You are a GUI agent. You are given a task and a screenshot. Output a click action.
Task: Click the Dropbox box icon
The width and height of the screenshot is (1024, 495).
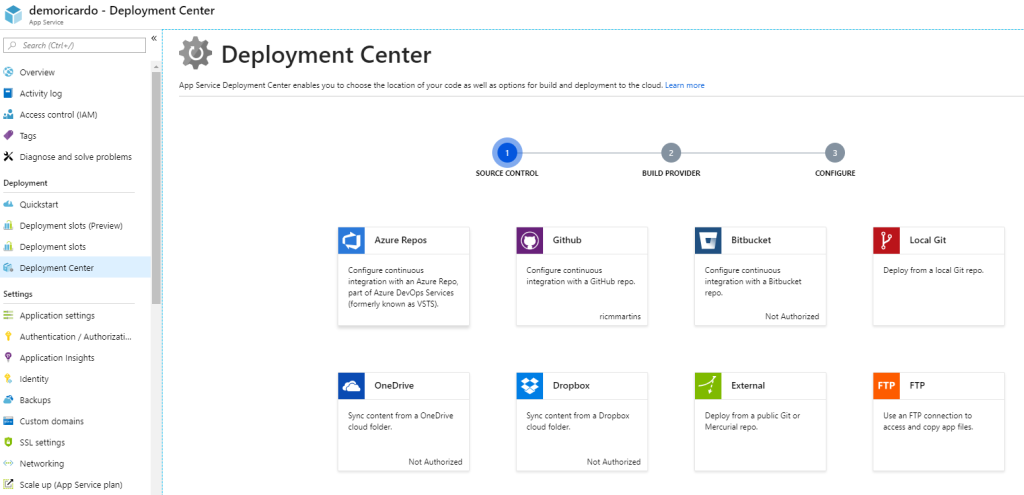pyautogui.click(x=530, y=386)
